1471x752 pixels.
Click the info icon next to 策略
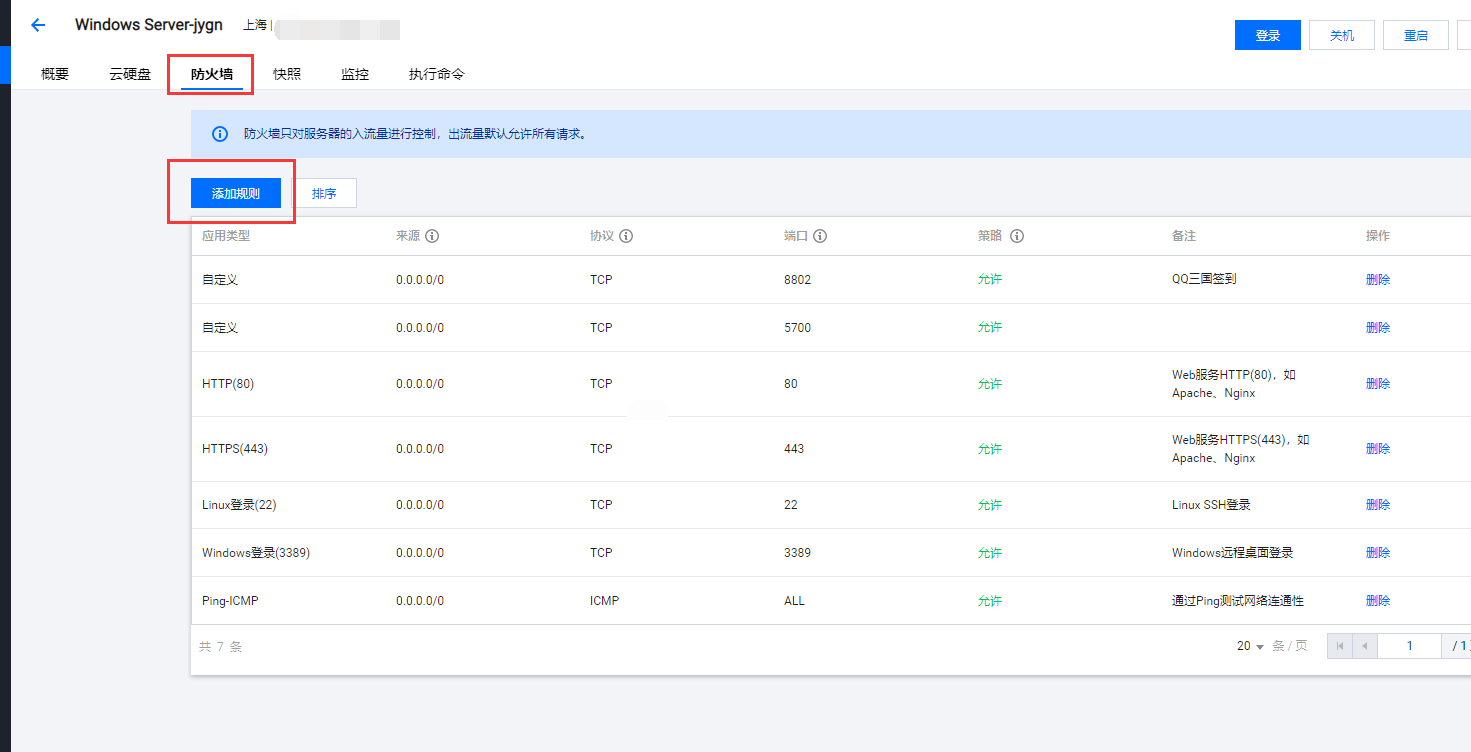1017,237
